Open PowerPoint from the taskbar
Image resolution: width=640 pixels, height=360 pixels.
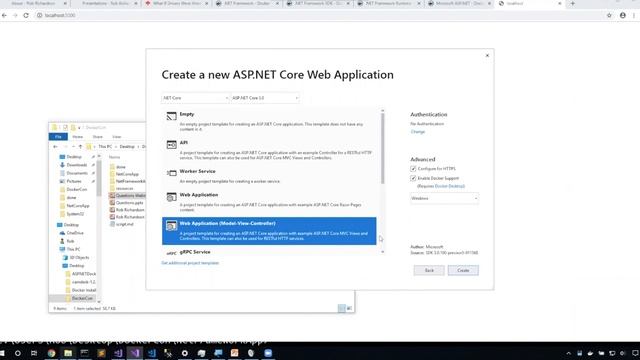pyautogui.click(x=235, y=353)
